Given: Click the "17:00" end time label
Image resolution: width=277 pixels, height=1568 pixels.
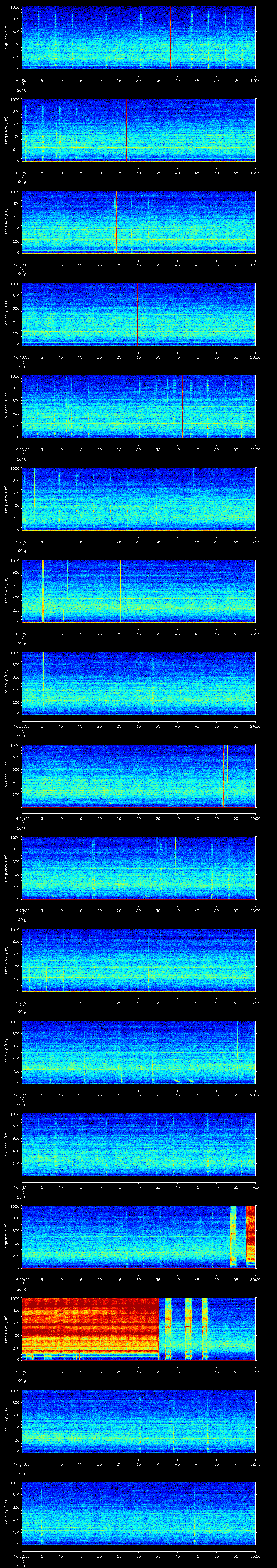Looking at the screenshot, I should [255, 80].
